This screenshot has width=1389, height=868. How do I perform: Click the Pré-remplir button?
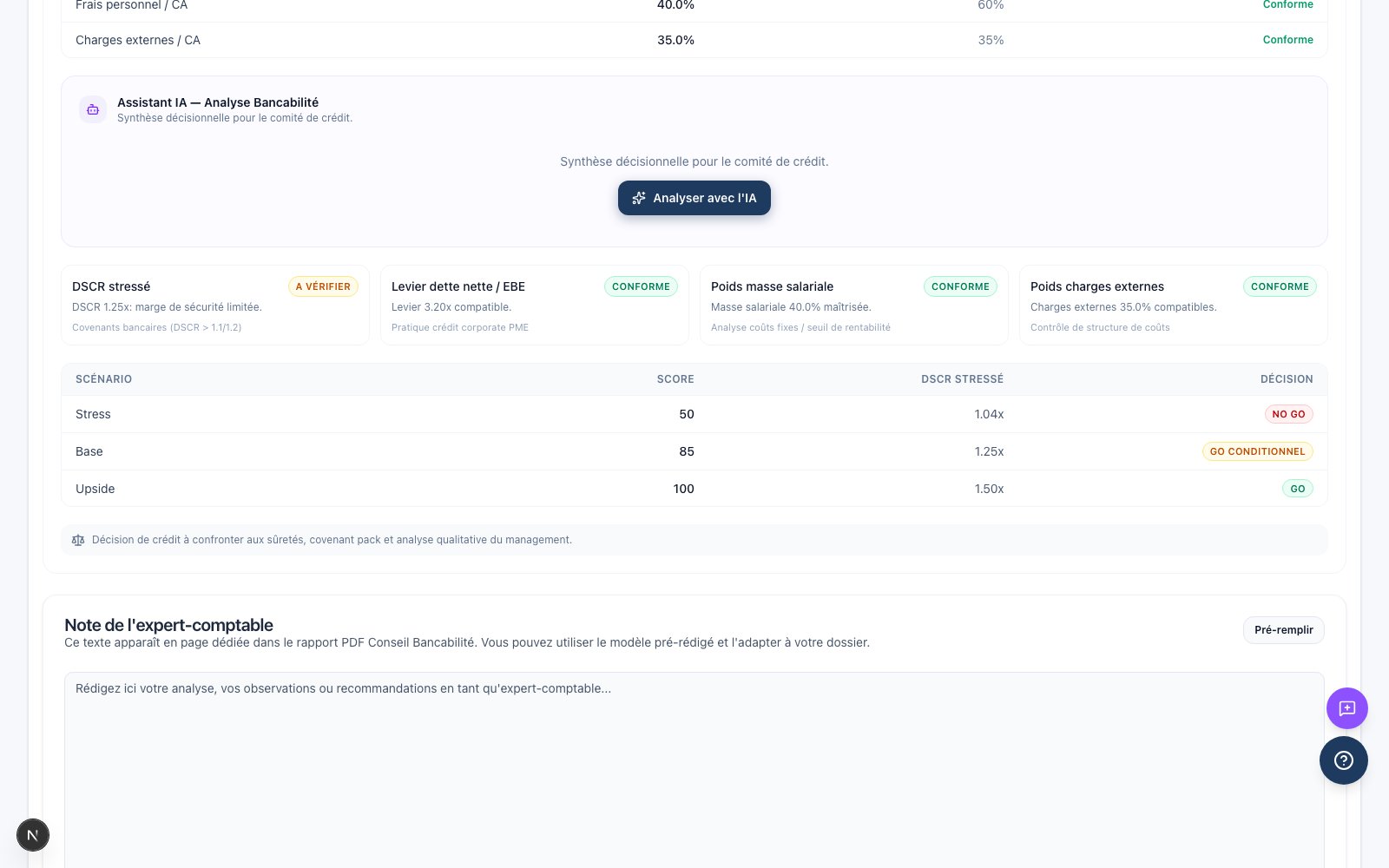(x=1283, y=630)
